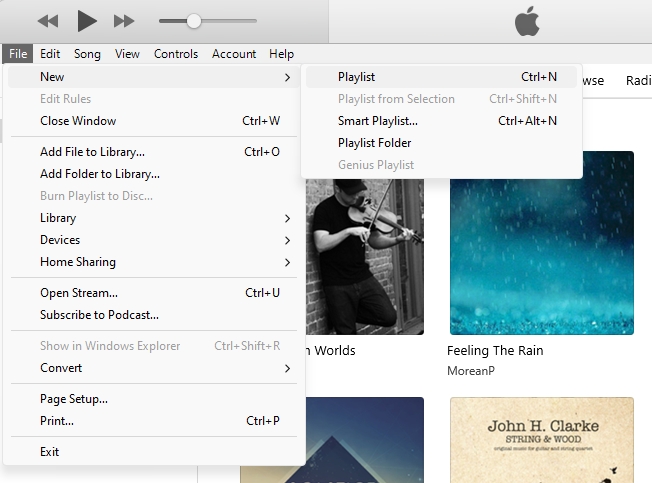Open the Help menu

point(282,54)
